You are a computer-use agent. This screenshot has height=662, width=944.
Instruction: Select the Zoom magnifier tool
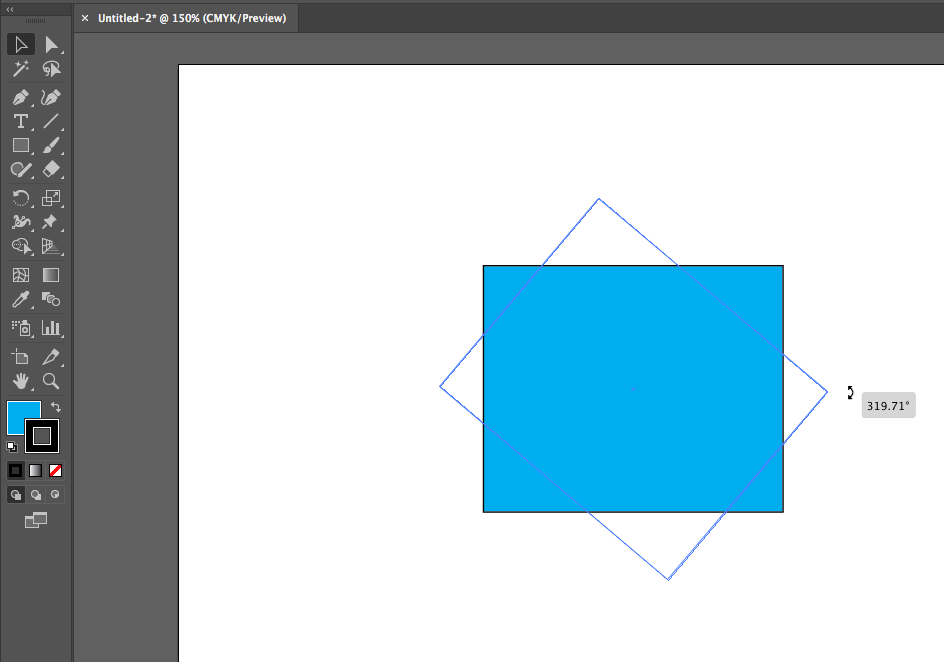coord(51,381)
